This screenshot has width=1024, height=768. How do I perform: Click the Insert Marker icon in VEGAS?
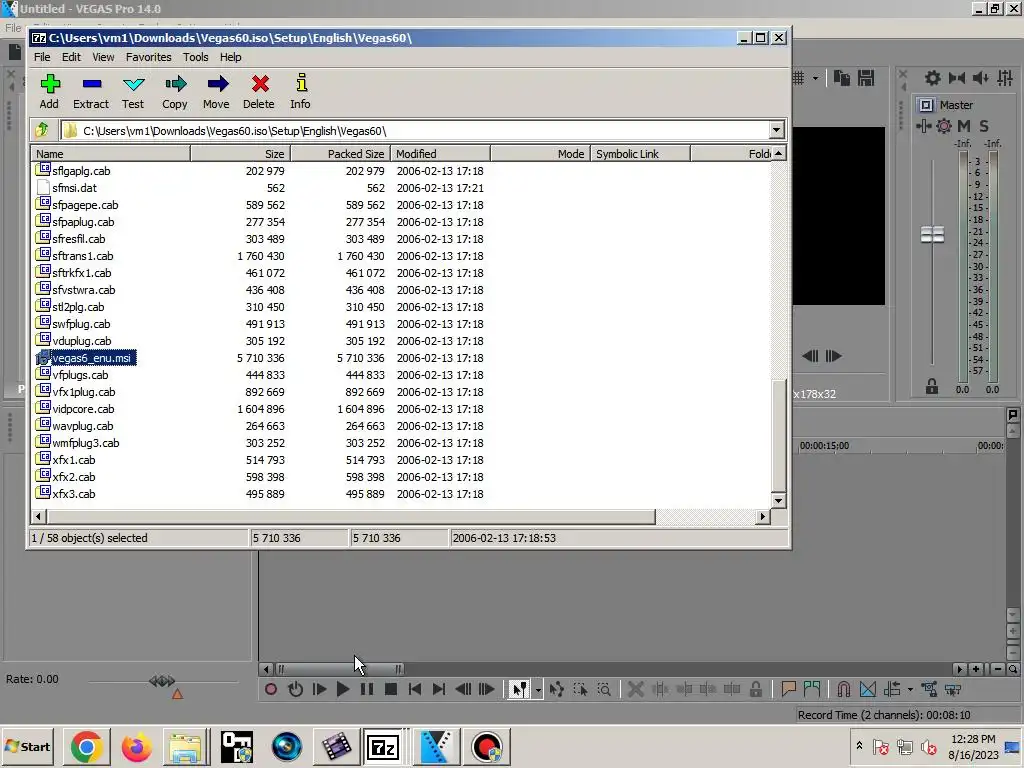click(788, 689)
